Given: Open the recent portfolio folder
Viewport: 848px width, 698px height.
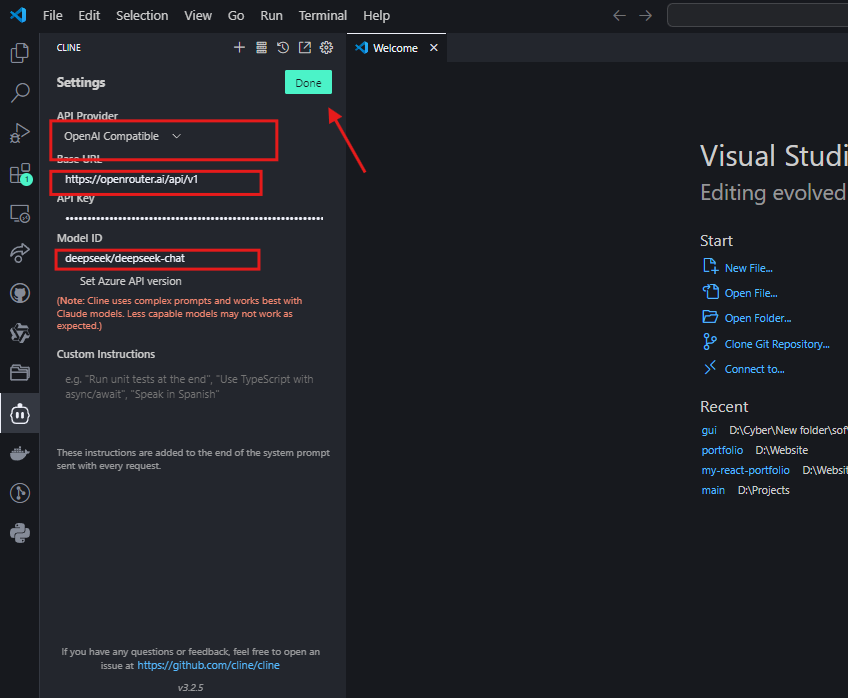Looking at the screenshot, I should [x=722, y=450].
